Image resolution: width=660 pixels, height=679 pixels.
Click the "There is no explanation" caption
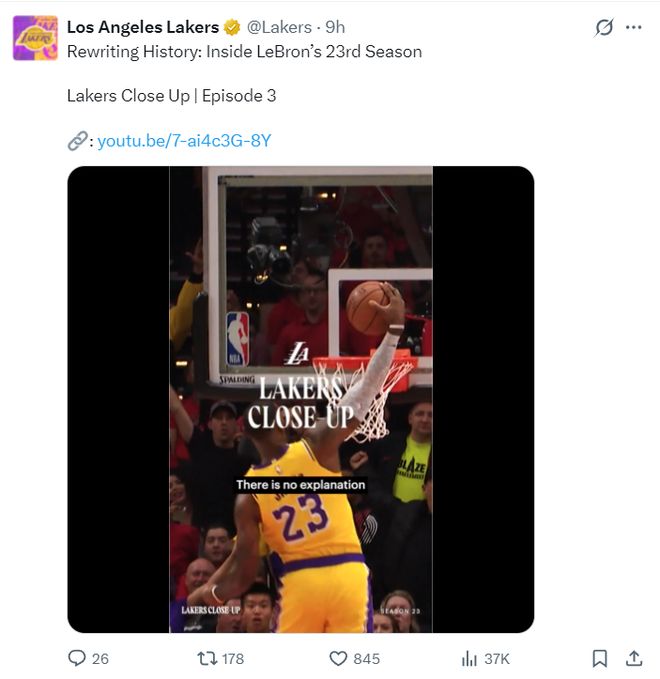300,484
